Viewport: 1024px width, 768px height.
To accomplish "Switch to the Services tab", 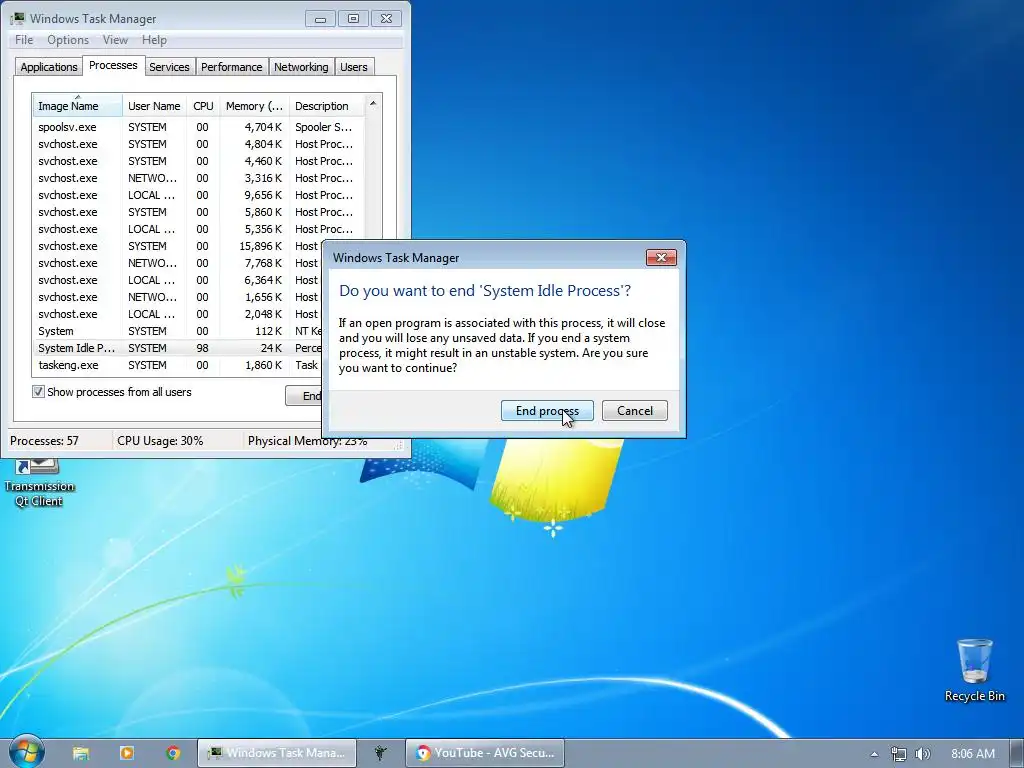I will (x=168, y=67).
